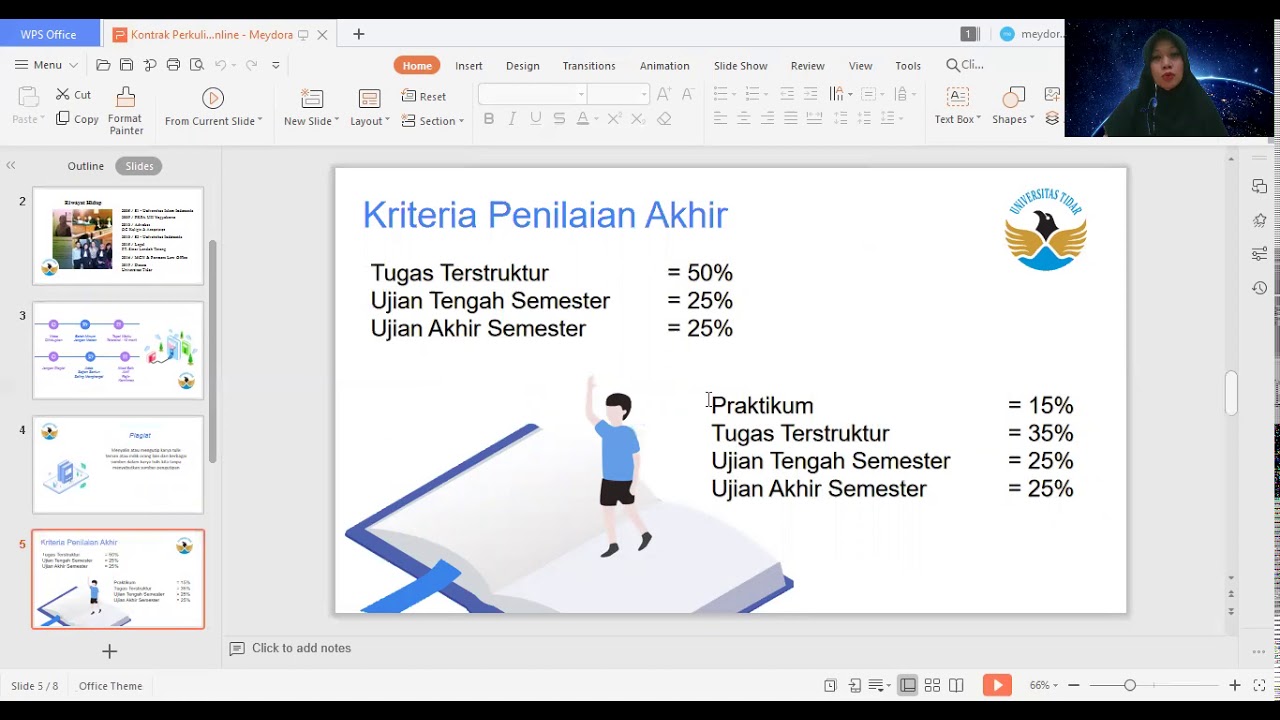The height and width of the screenshot is (720, 1280).
Task: Undo the last action
Action: [x=220, y=65]
